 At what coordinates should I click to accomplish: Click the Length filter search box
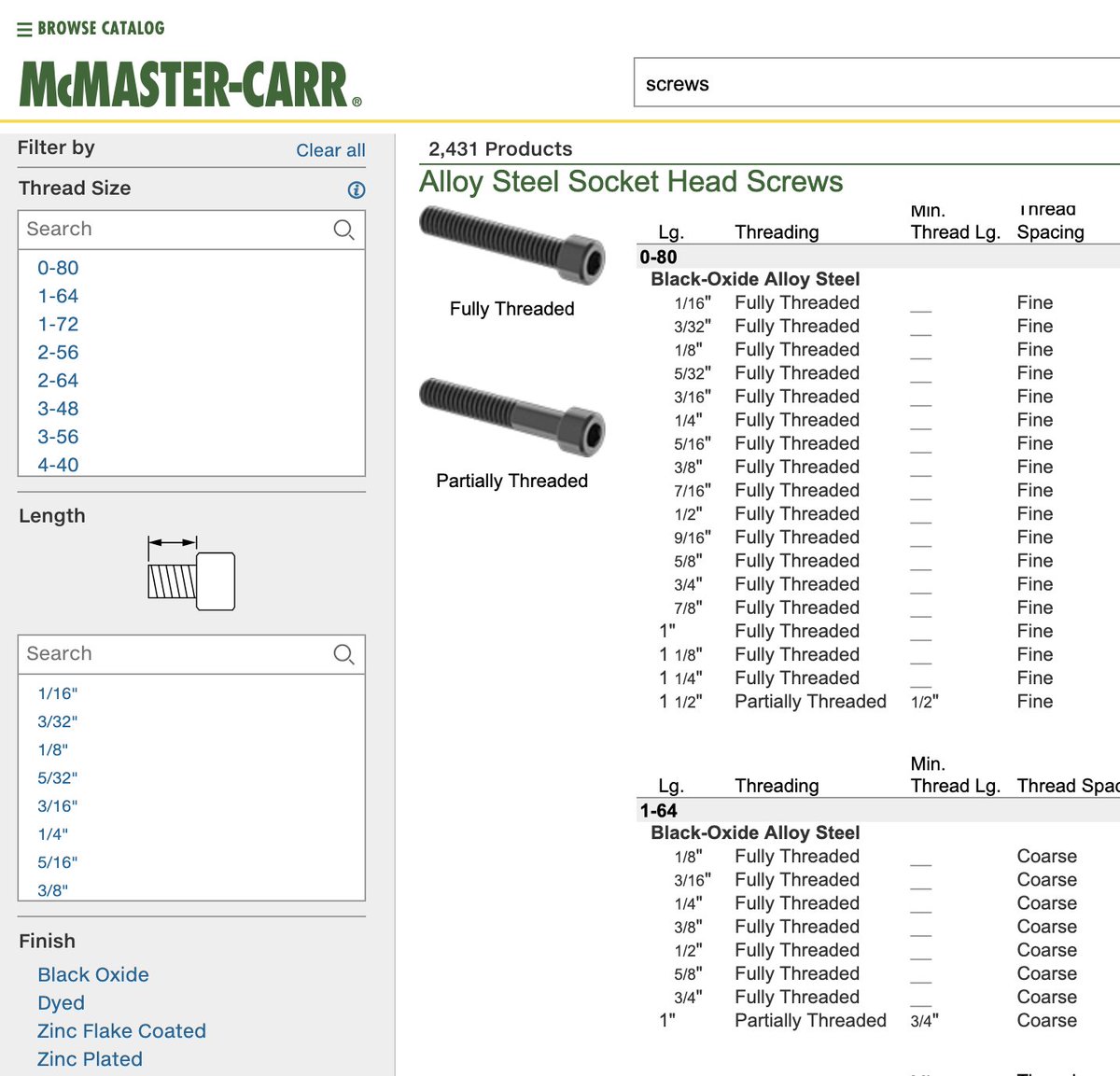coord(168,654)
